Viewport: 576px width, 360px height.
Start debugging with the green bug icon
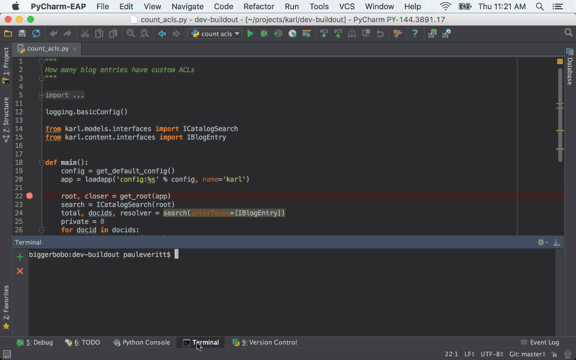[264, 34]
